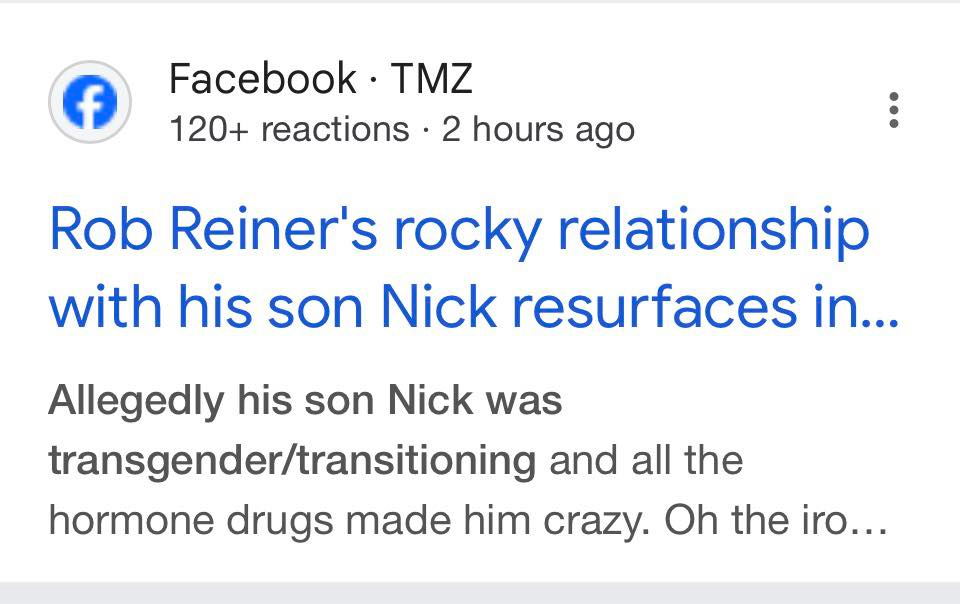
Task: Click 'Rob Reiner's' in the headline
Action: point(212,230)
